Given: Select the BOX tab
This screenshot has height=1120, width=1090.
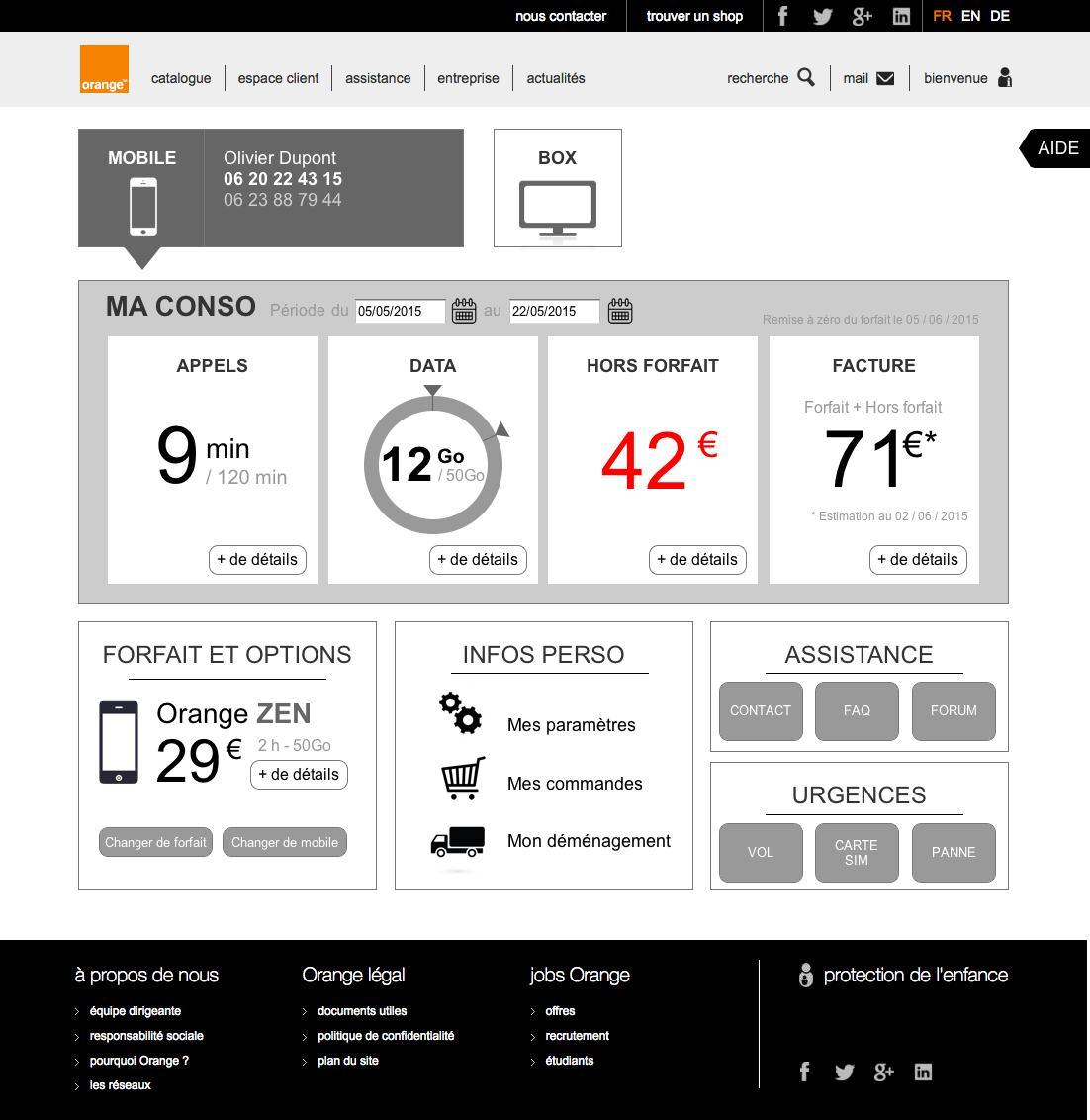Looking at the screenshot, I should 558,188.
